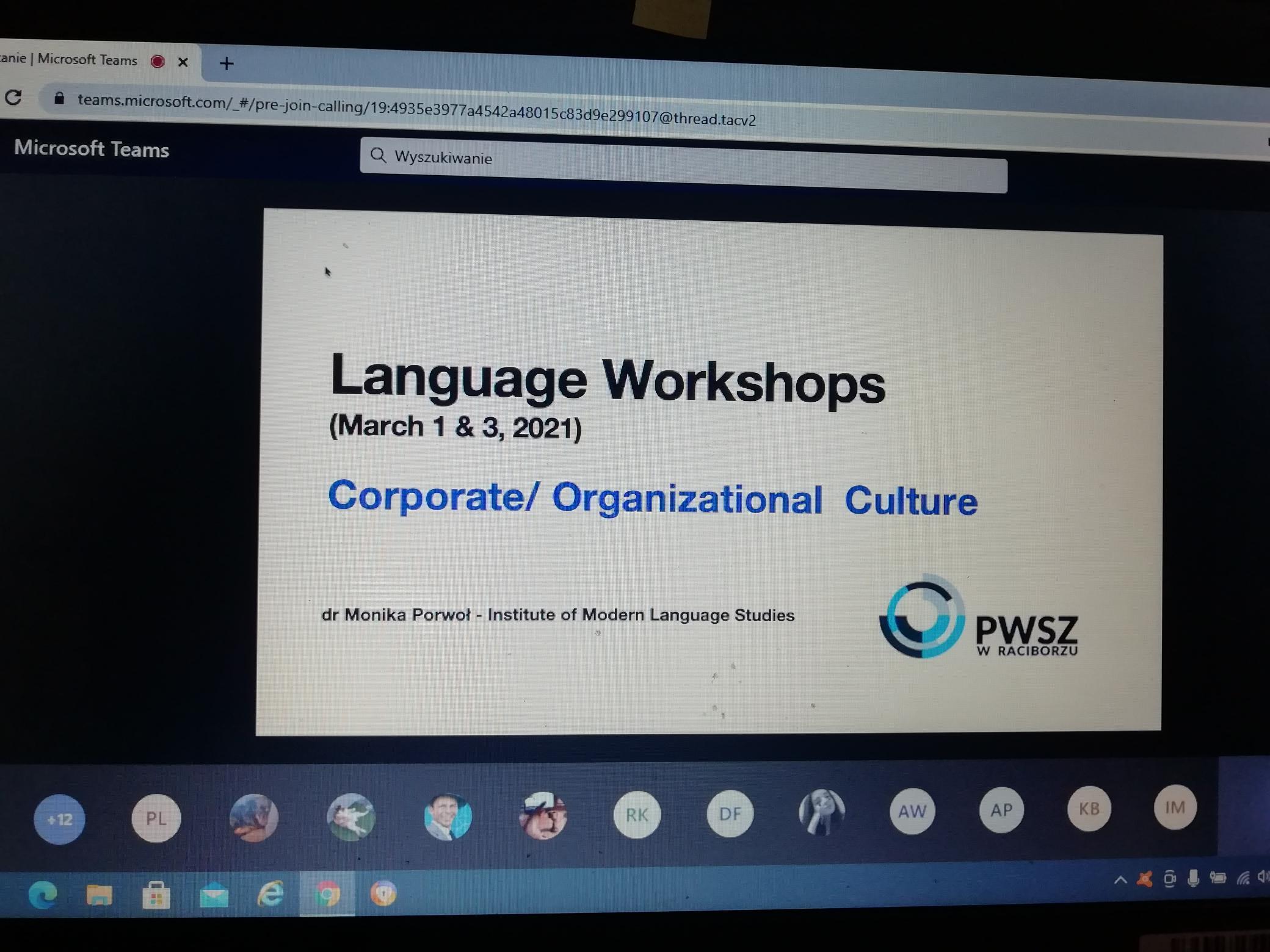Screen dimensions: 1270x952
Task: Open the Mail app from the taskbar
Action: tap(214, 896)
